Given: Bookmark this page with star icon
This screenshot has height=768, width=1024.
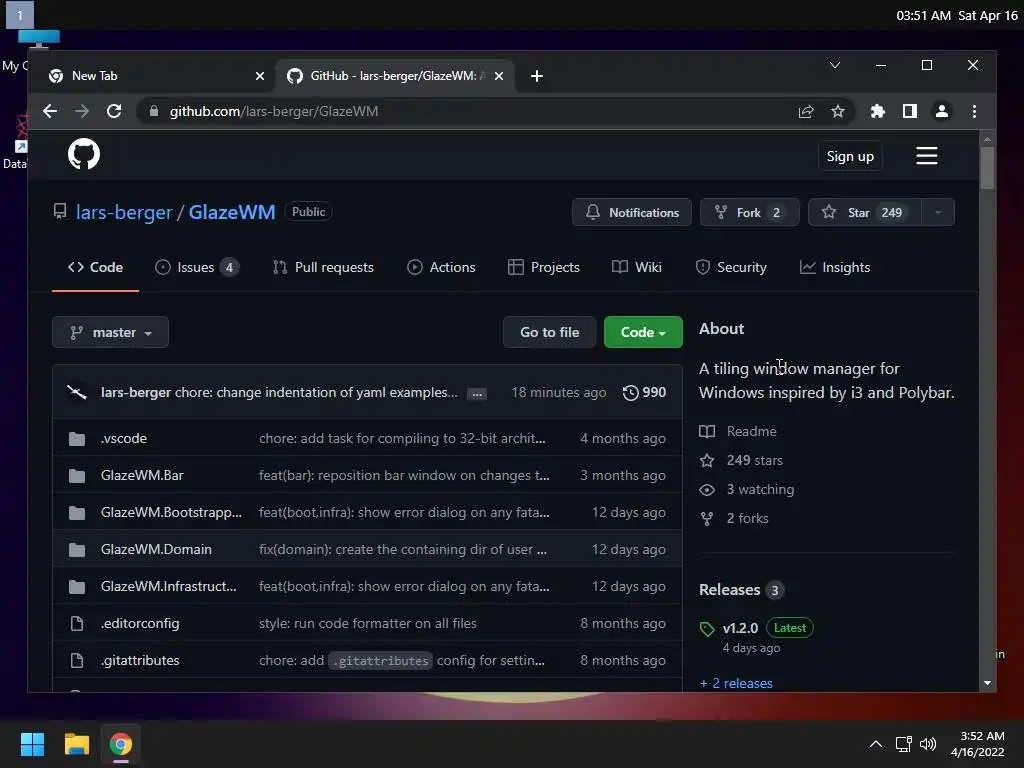Looking at the screenshot, I should [x=838, y=112].
